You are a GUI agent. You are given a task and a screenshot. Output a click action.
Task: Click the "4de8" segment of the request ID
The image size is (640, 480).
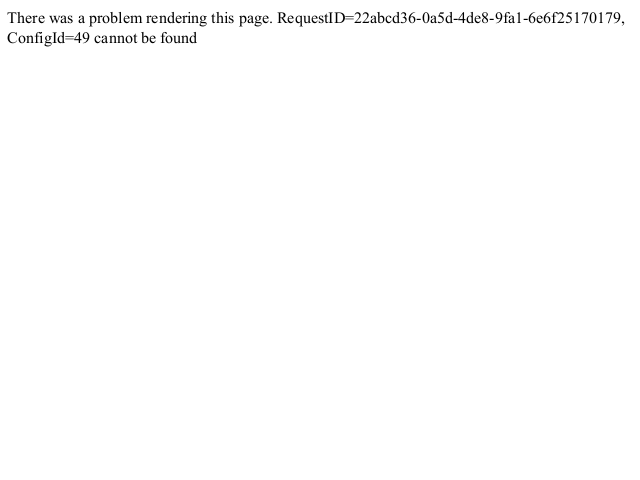[x=473, y=18]
